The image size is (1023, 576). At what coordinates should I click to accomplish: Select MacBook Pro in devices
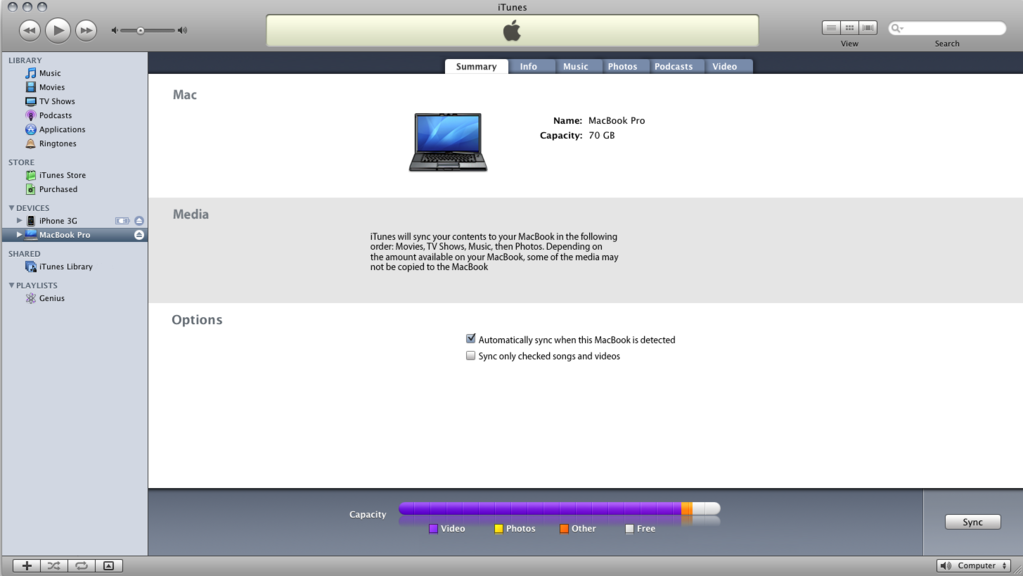point(65,235)
